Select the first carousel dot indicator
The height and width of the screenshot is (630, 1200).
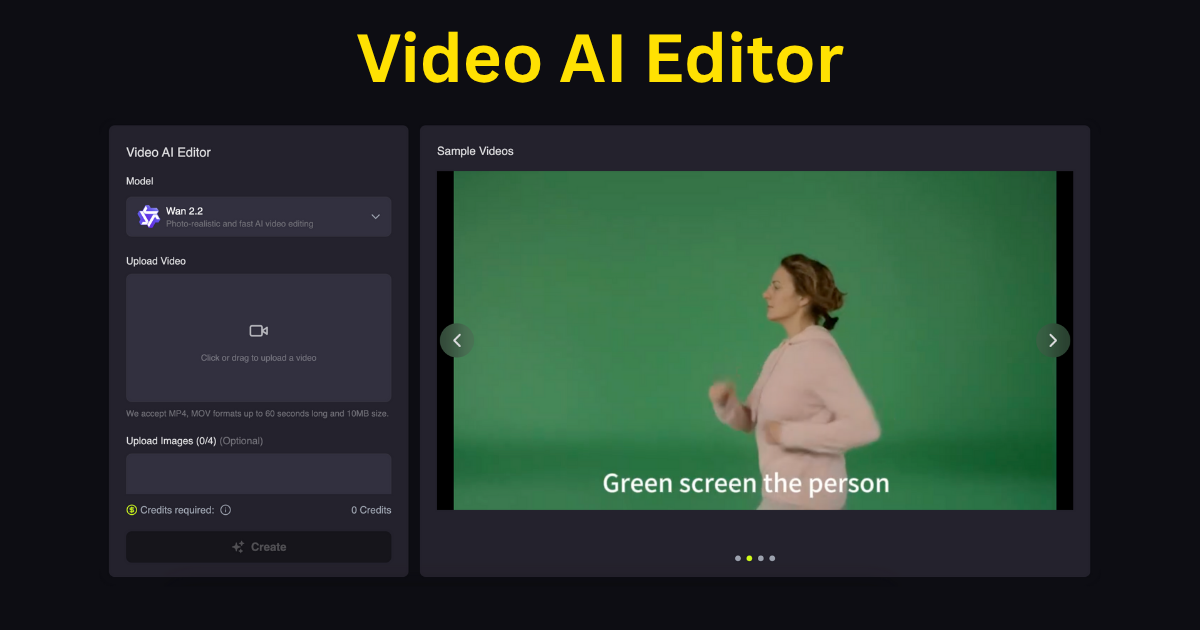coord(738,558)
